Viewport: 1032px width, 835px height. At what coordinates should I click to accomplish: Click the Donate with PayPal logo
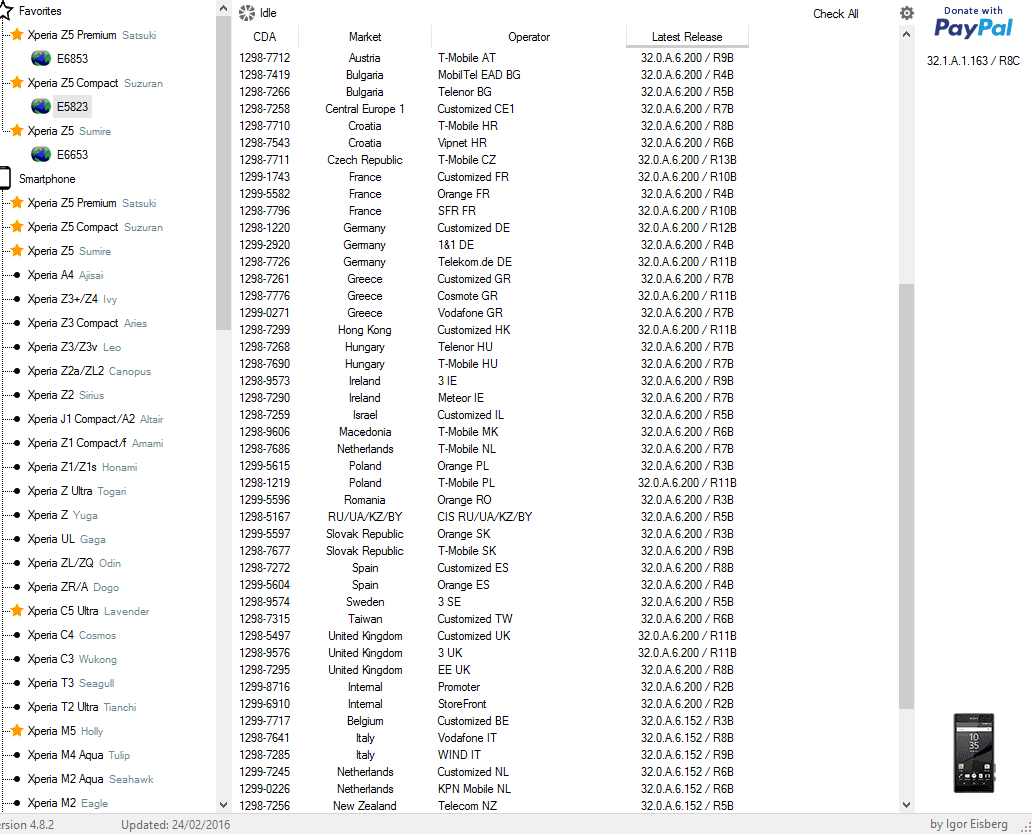[973, 23]
